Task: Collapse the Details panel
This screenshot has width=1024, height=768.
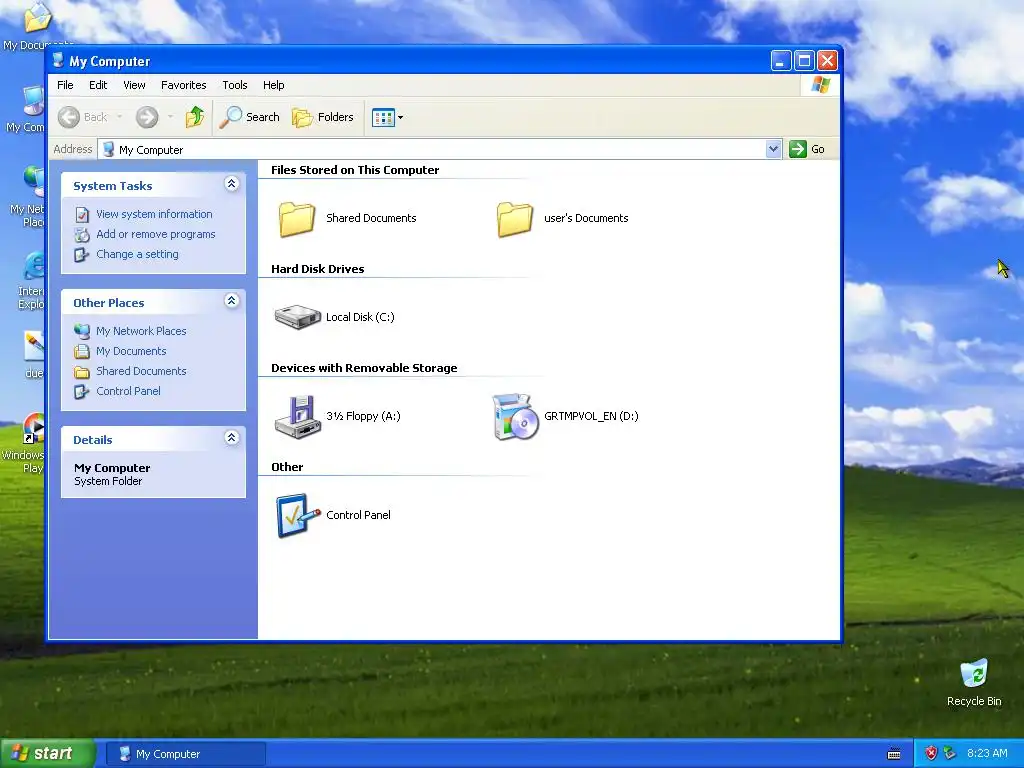Action: (x=231, y=438)
